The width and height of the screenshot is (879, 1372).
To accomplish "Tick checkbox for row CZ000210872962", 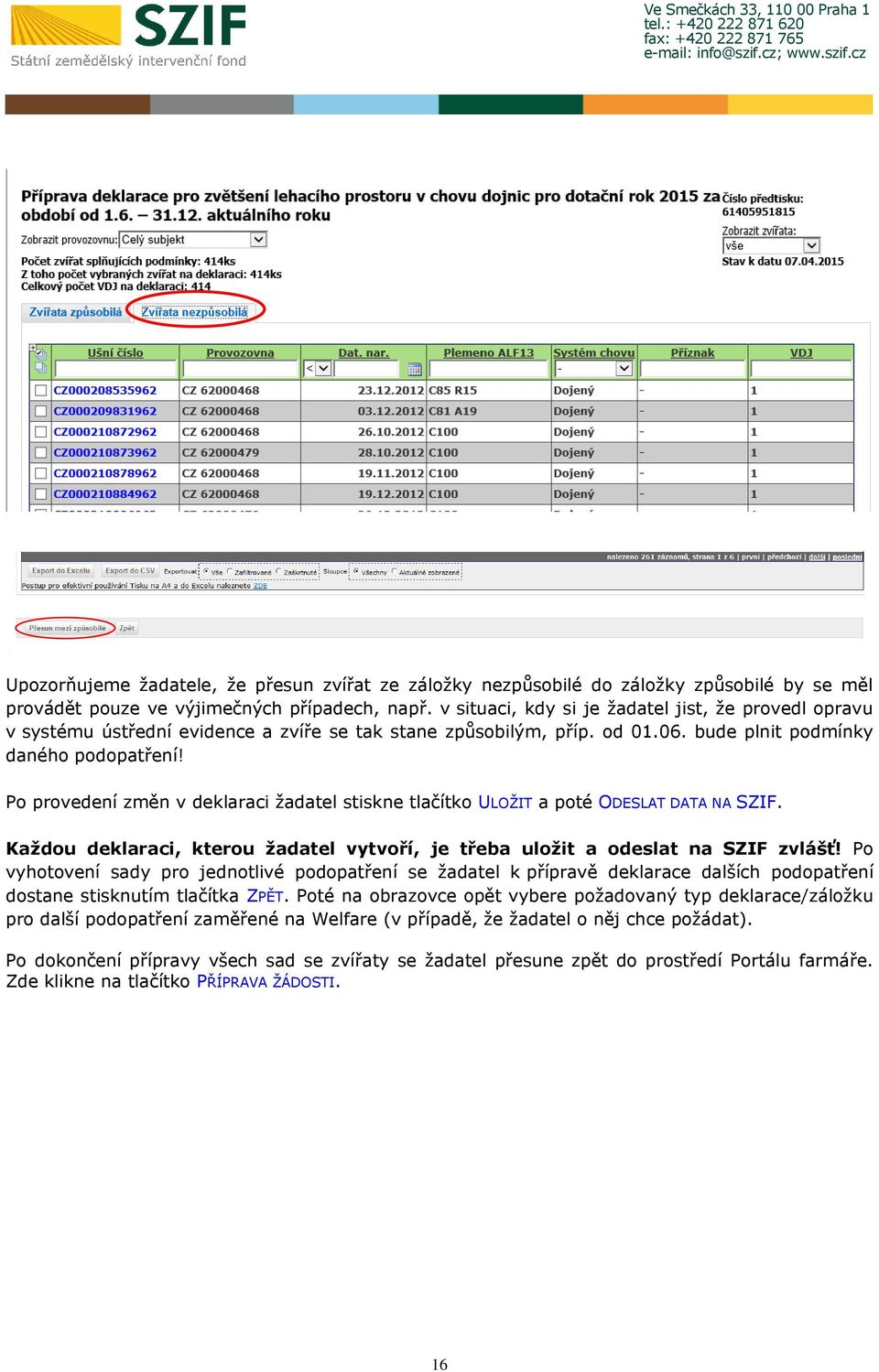I will [x=40, y=432].
